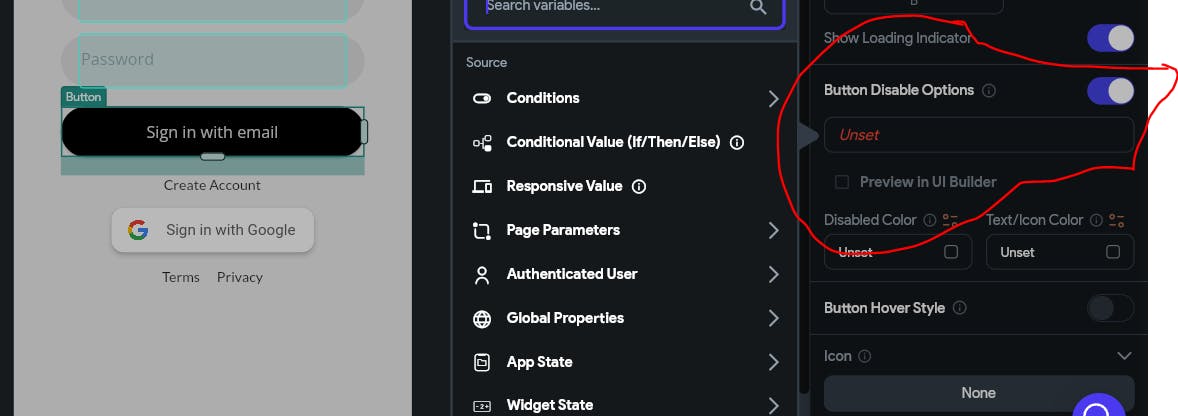This screenshot has height=416, width=1178.
Task: Check the Preview in UI Builder checkbox
Action: 842,182
